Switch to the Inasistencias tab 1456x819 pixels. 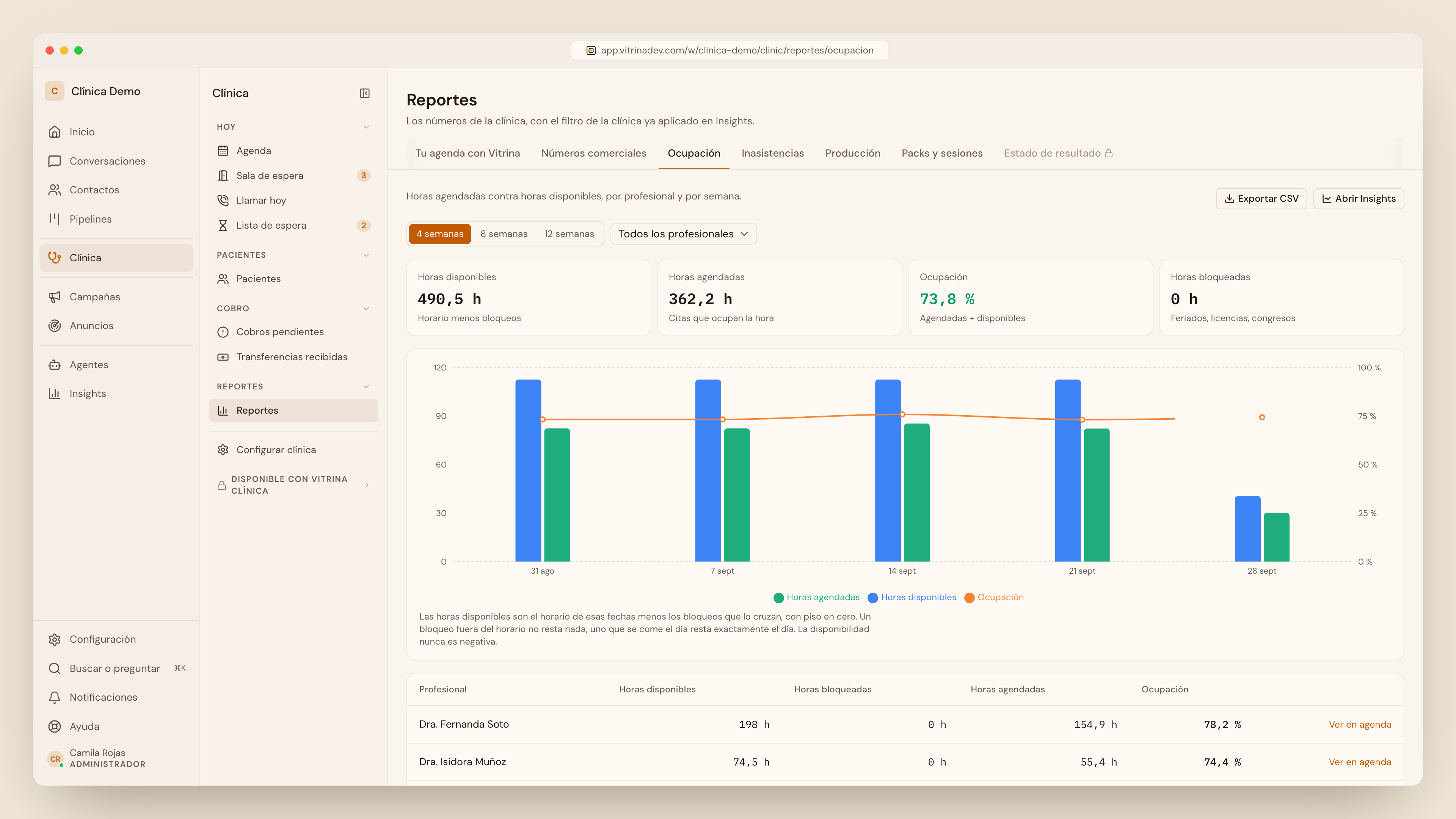[x=772, y=153]
